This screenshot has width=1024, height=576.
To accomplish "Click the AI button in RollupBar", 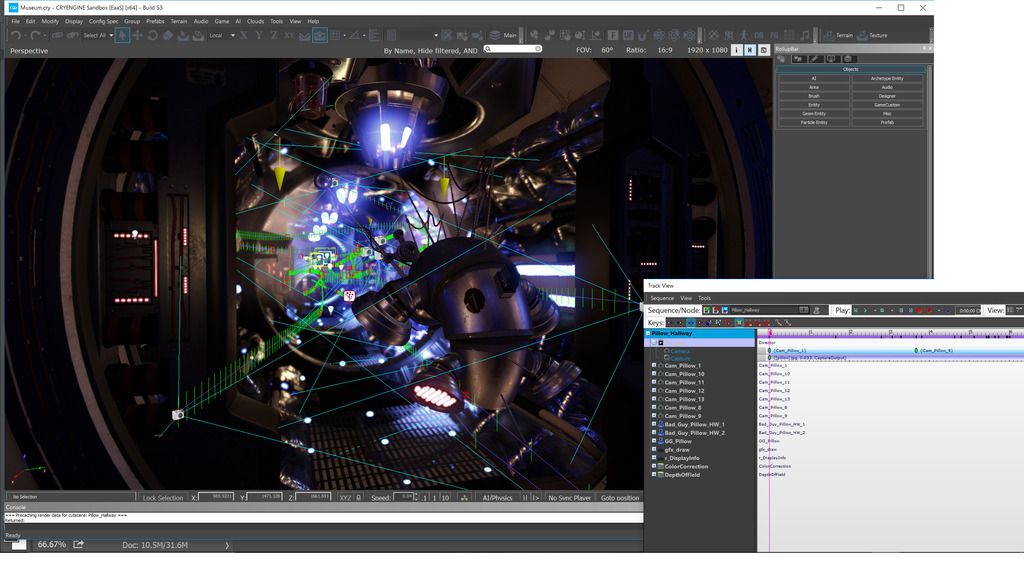I will coord(814,78).
